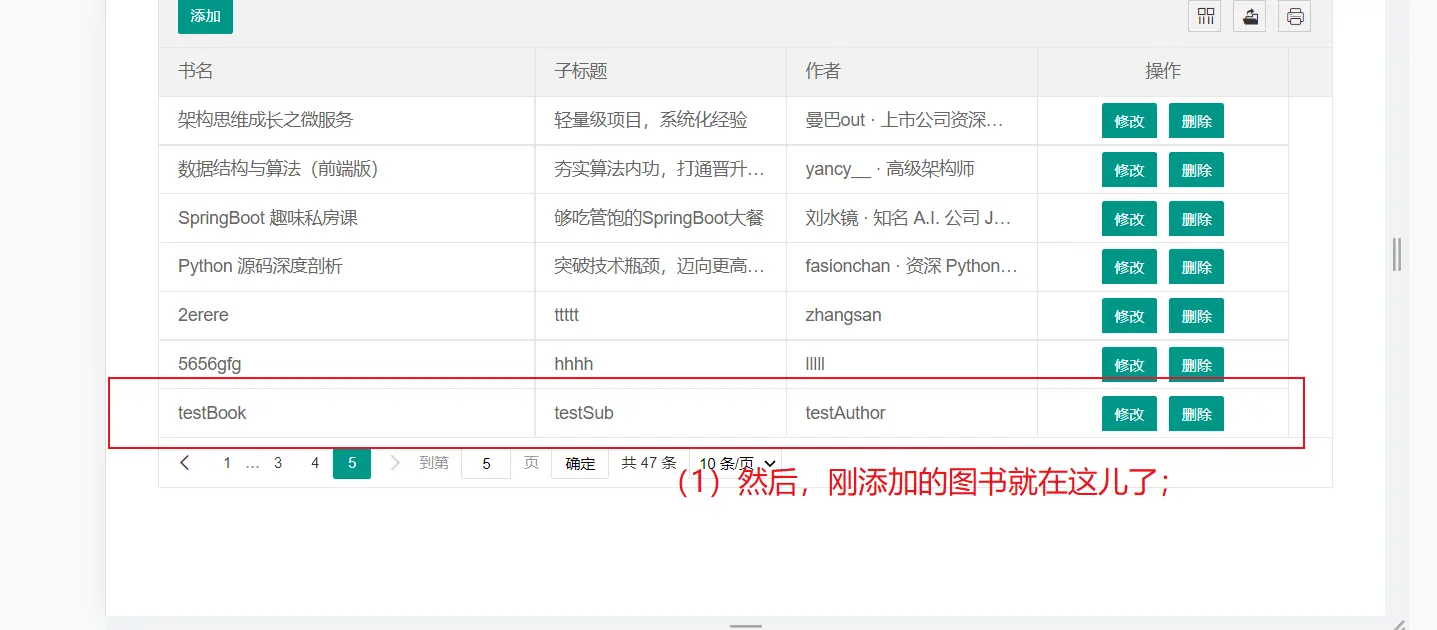Image resolution: width=1437 pixels, height=630 pixels.
Task: Click the 曼巴out author cell
Action: click(x=912, y=120)
